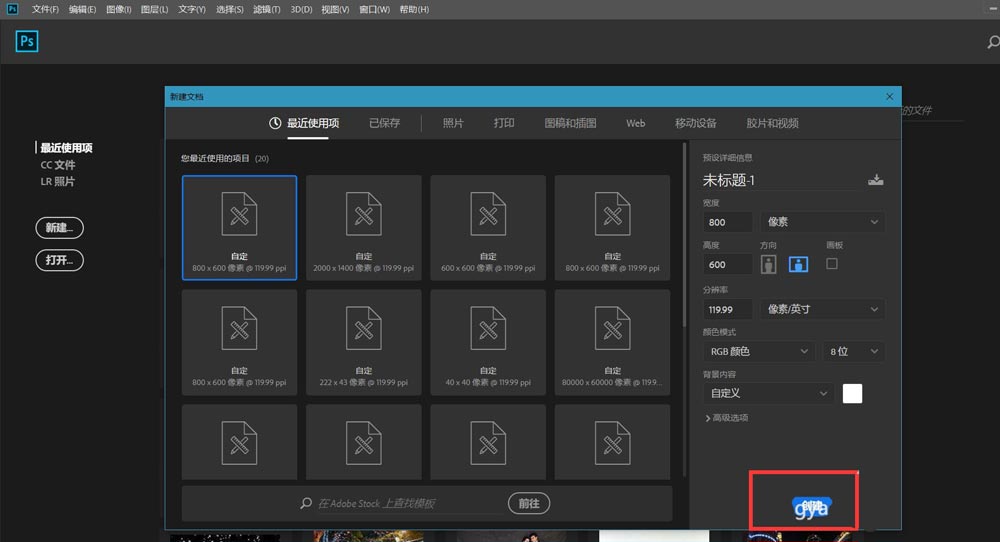Click the Adobe Stock search magnifier icon
This screenshot has height=542, width=1000.
[x=306, y=503]
